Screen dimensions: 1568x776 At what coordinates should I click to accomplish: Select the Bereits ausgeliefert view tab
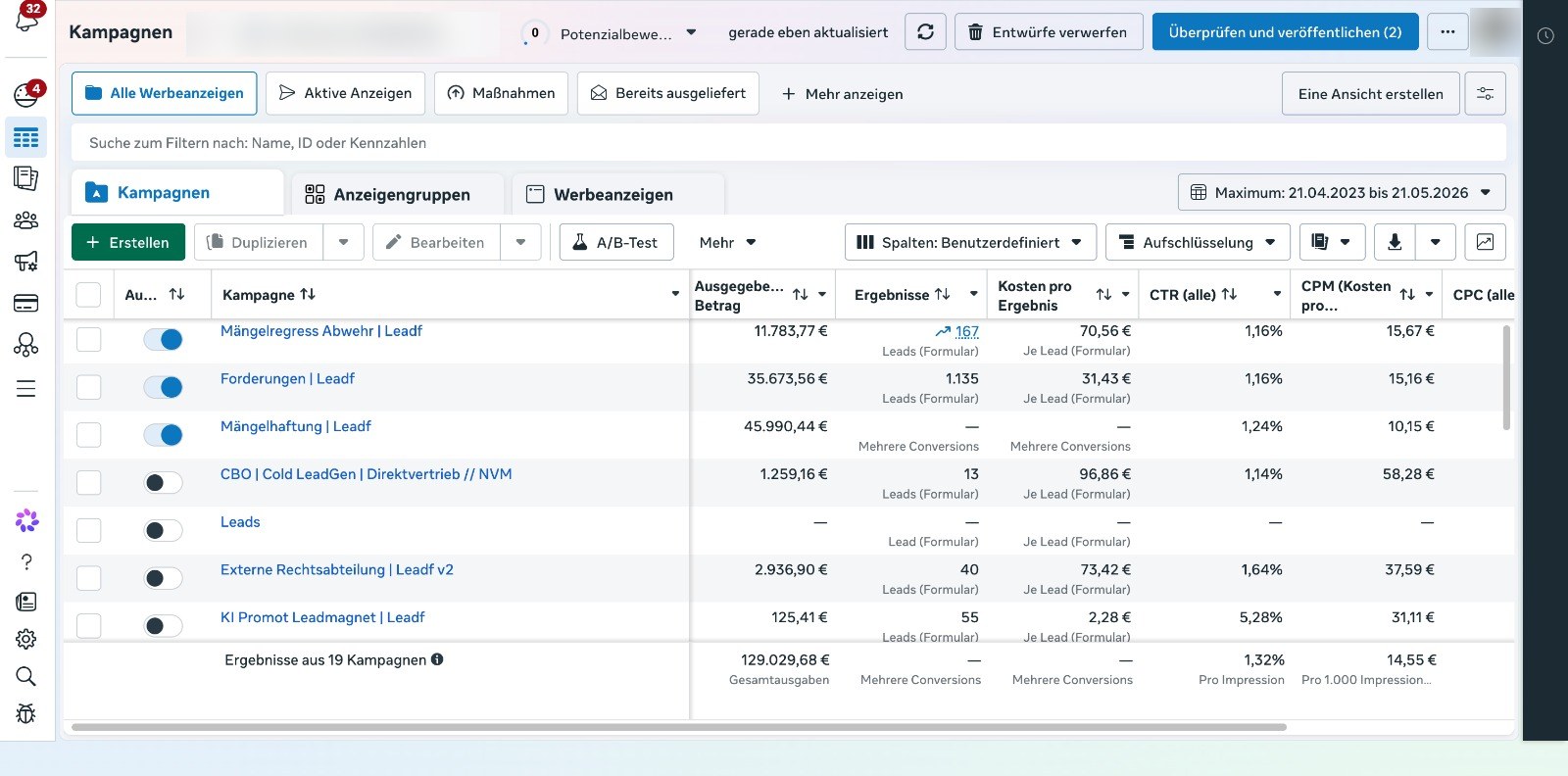click(668, 93)
